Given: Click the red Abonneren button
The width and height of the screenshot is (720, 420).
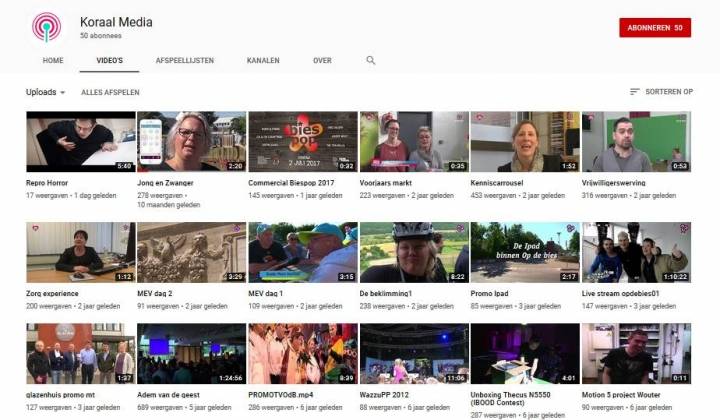Looking at the screenshot, I should coord(654,28).
